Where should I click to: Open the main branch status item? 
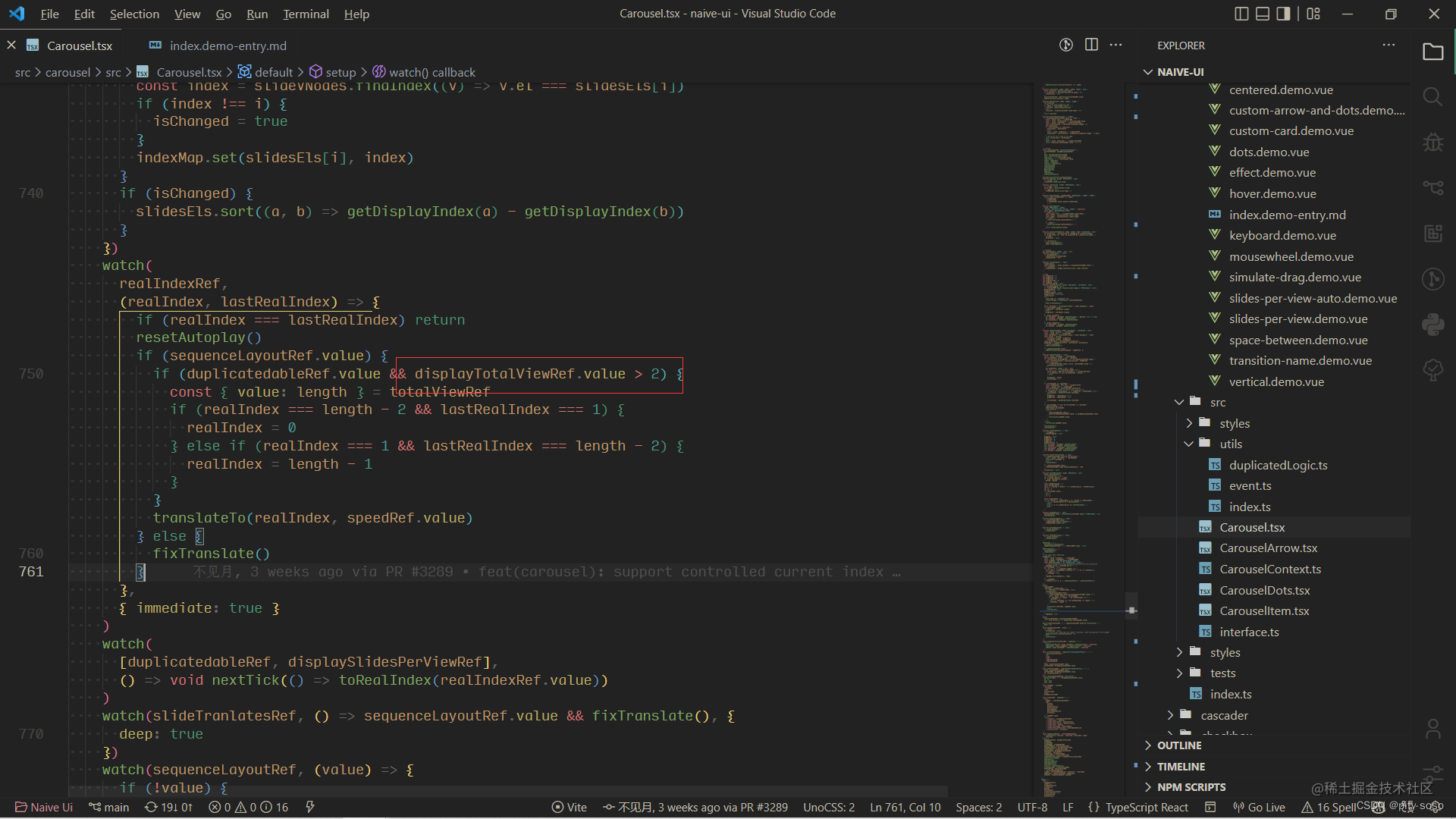click(109, 808)
